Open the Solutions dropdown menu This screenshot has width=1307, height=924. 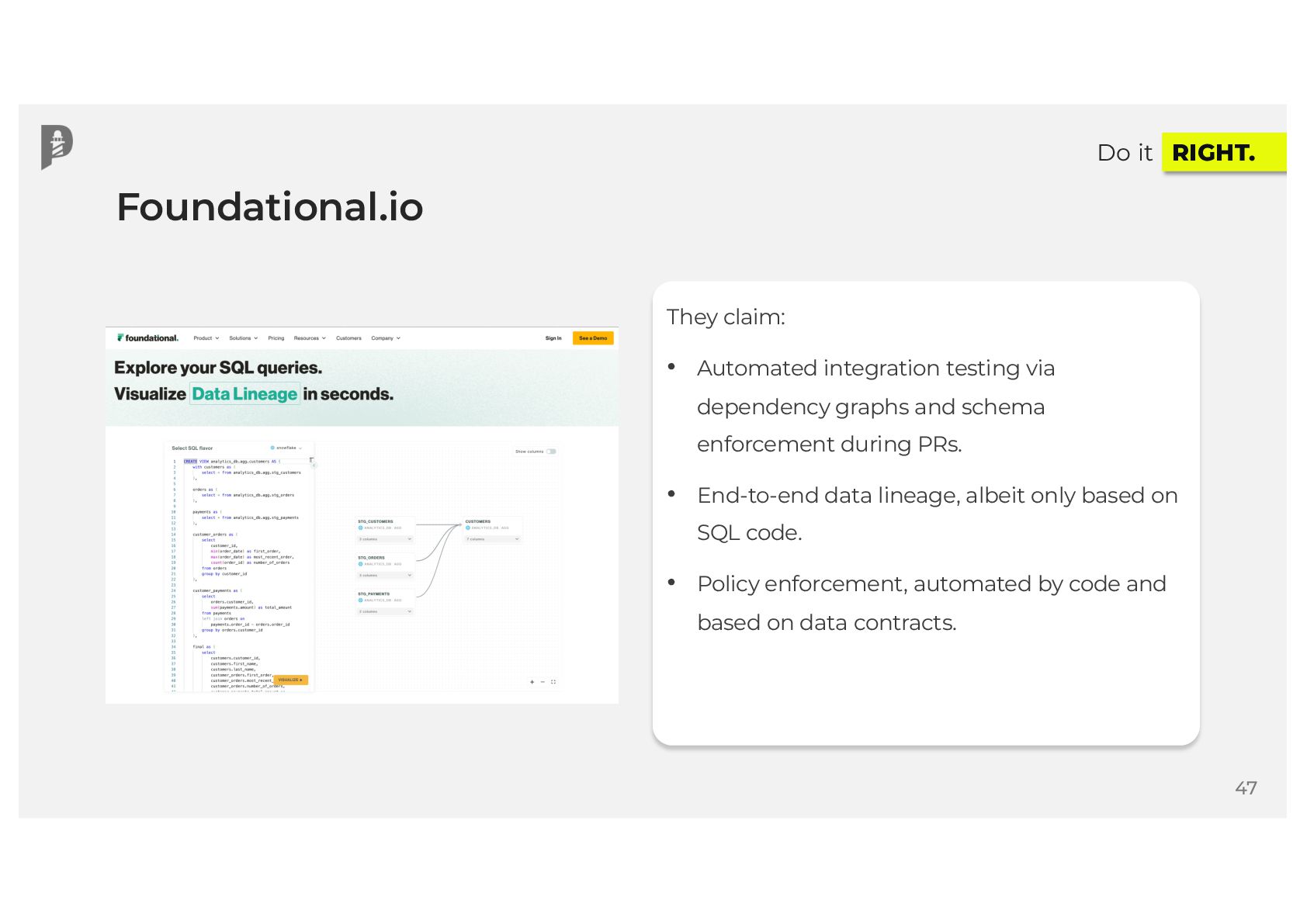pyautogui.click(x=243, y=338)
